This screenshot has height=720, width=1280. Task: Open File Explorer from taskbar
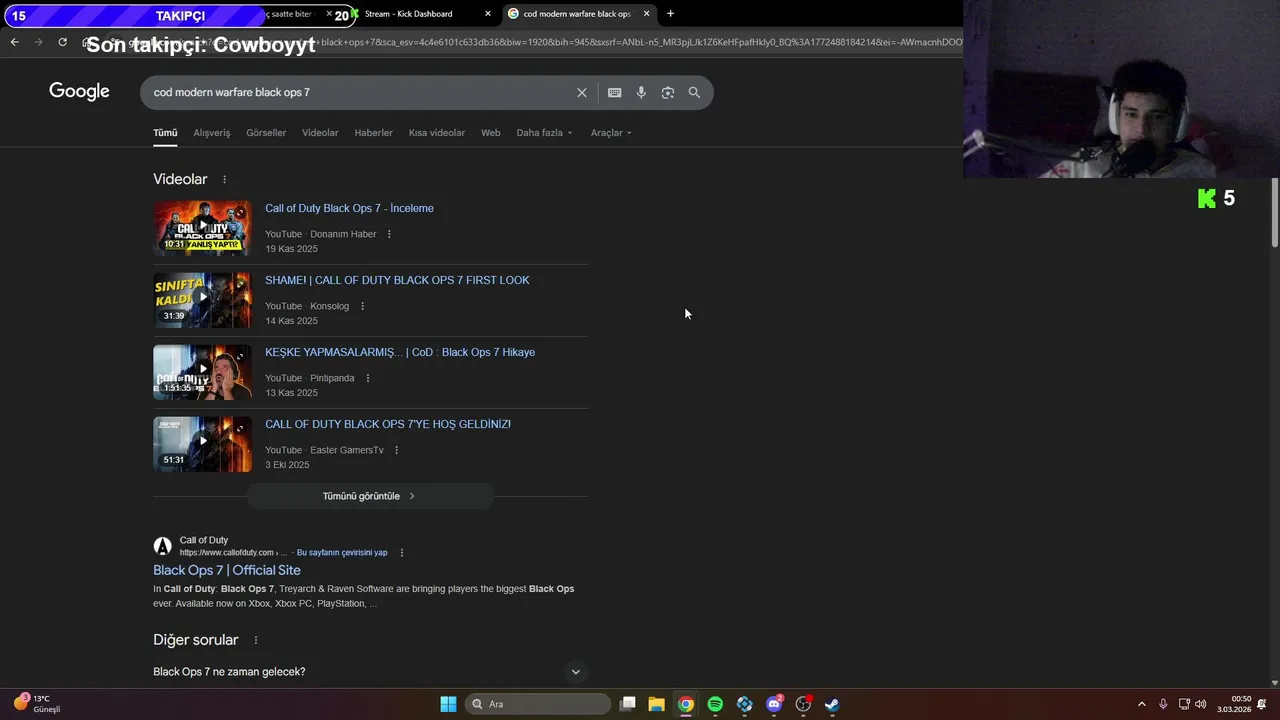coord(656,704)
